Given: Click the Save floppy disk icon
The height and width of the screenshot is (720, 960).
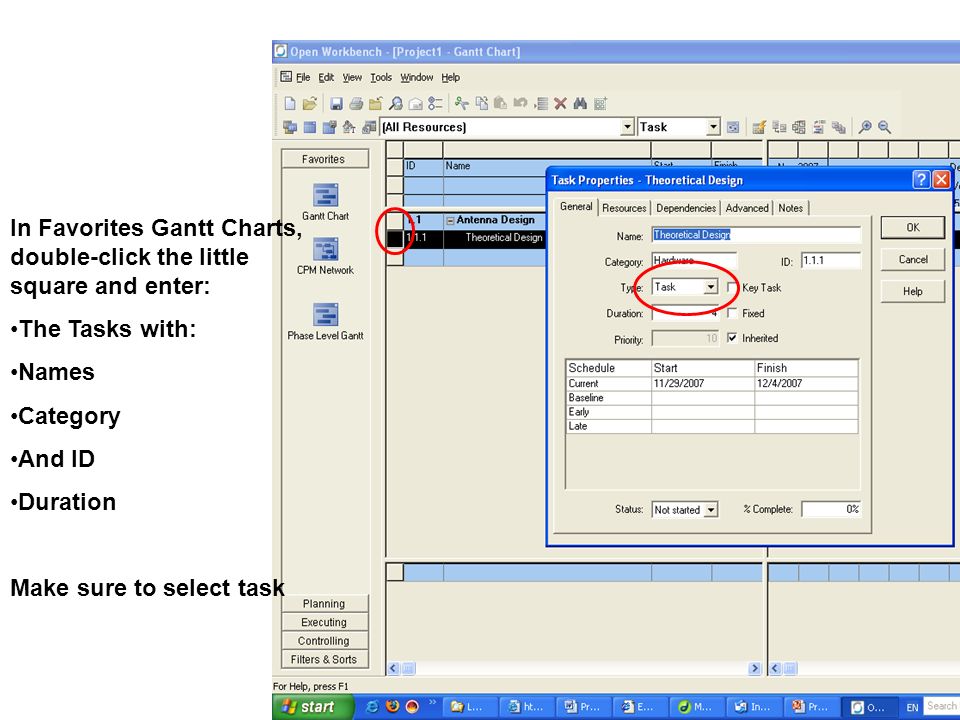Looking at the screenshot, I should coord(336,103).
